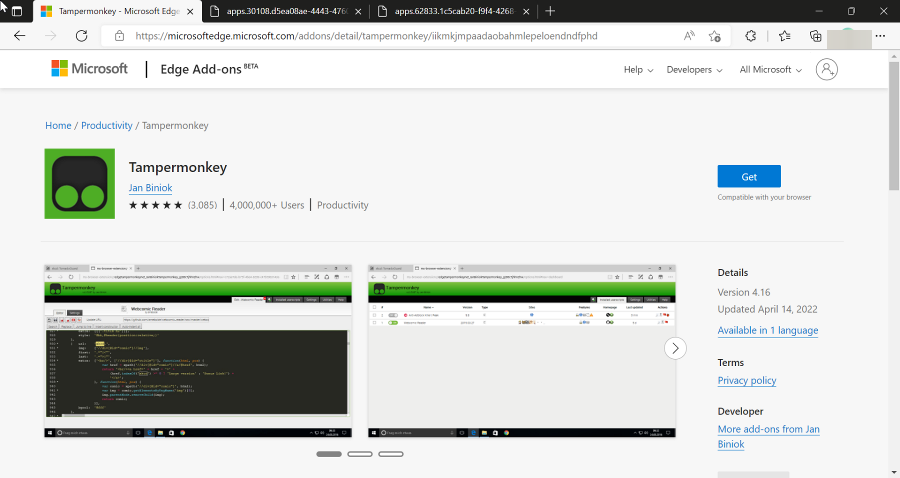Go back using the browser back arrow
The width and height of the screenshot is (900, 478).
click(20, 36)
